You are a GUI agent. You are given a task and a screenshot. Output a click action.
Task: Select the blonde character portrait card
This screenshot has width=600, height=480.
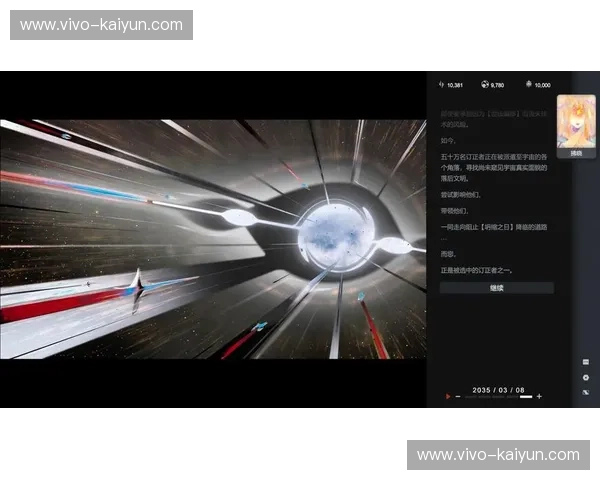pos(576,122)
